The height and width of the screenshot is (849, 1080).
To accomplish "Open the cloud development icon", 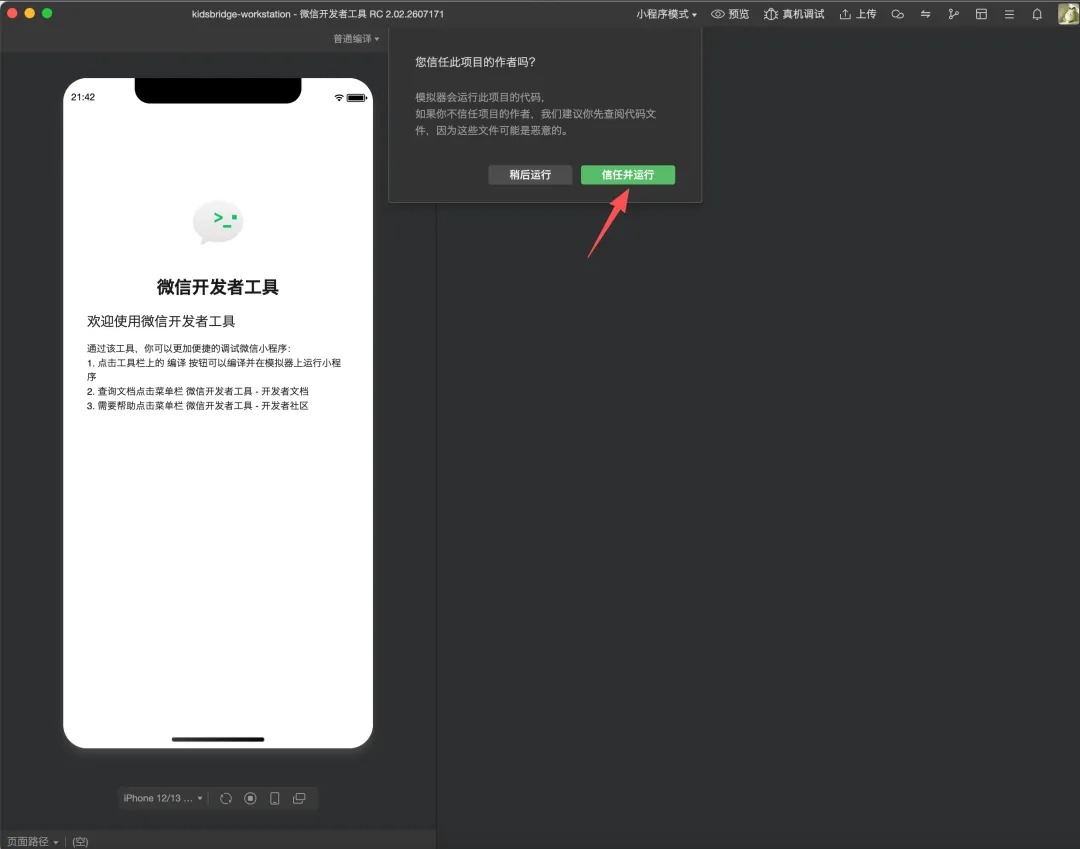I will tap(897, 14).
